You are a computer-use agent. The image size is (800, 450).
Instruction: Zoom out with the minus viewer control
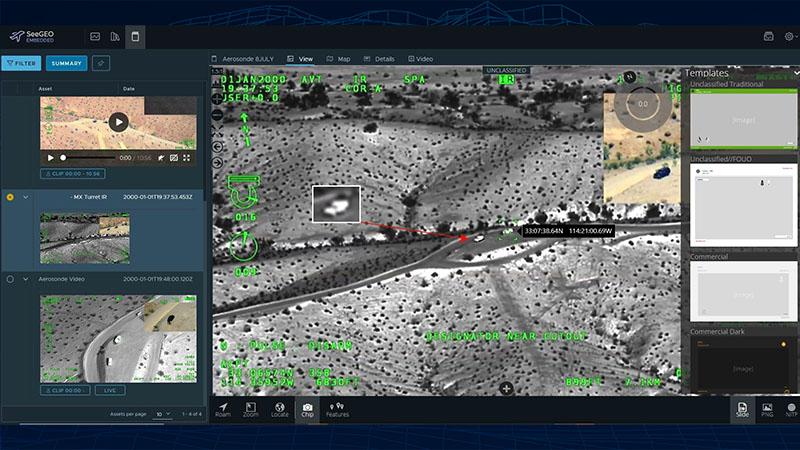click(217, 114)
